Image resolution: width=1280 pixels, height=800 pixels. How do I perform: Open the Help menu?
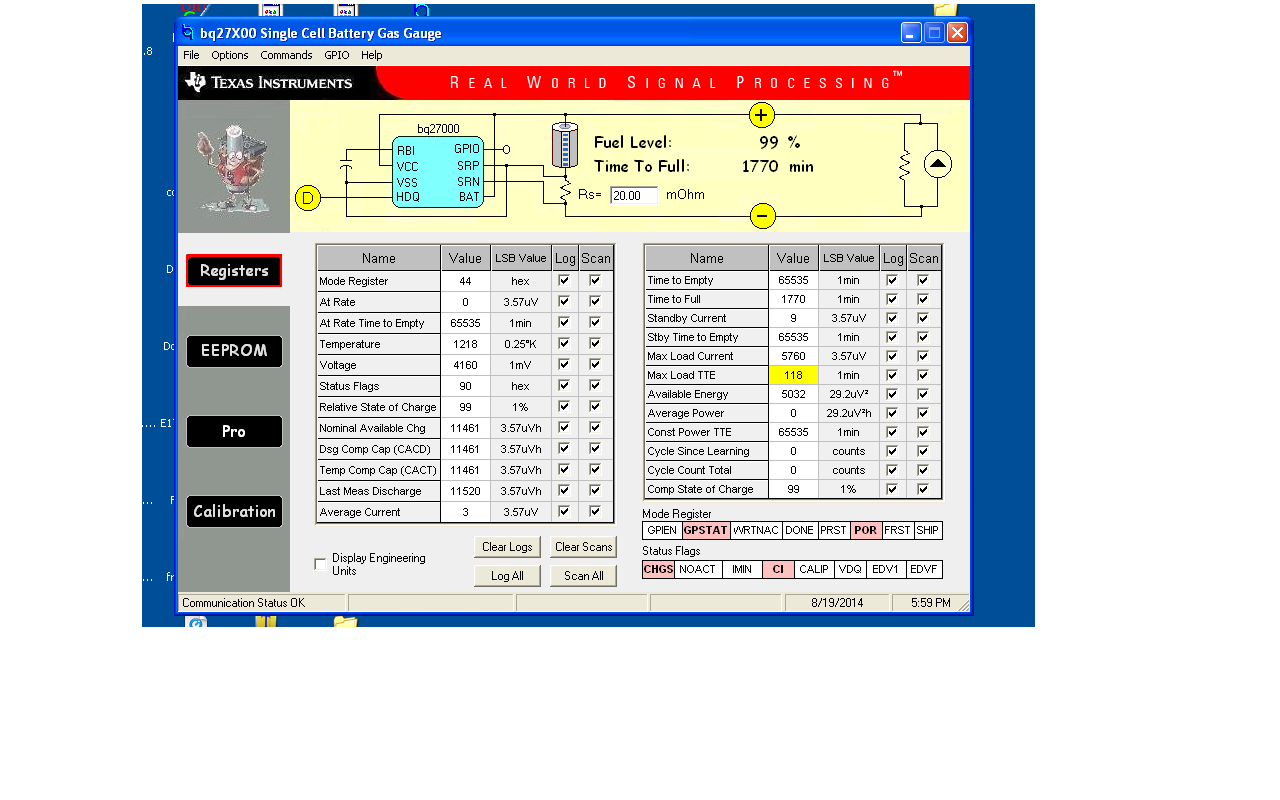(x=372, y=55)
